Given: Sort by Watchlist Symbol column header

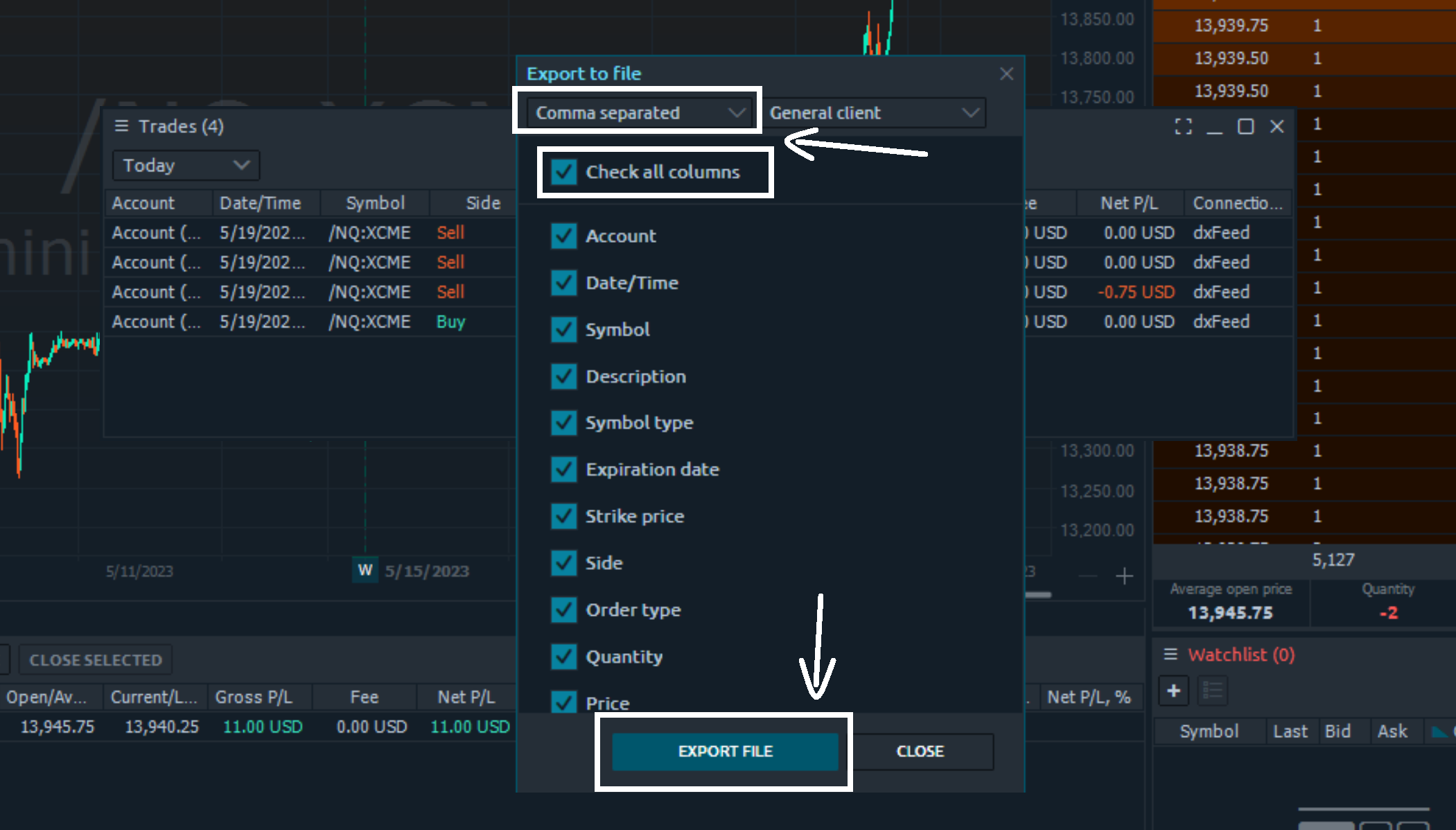Looking at the screenshot, I should tap(1209, 731).
